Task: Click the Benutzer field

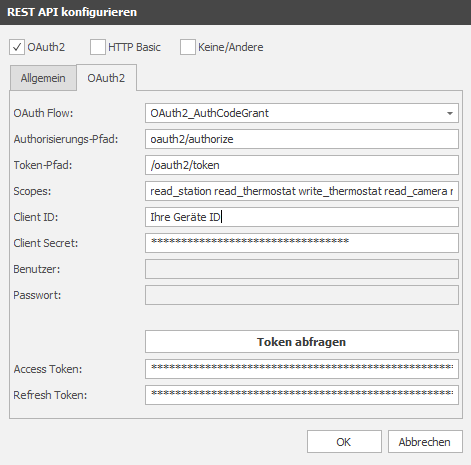Action: click(302, 269)
